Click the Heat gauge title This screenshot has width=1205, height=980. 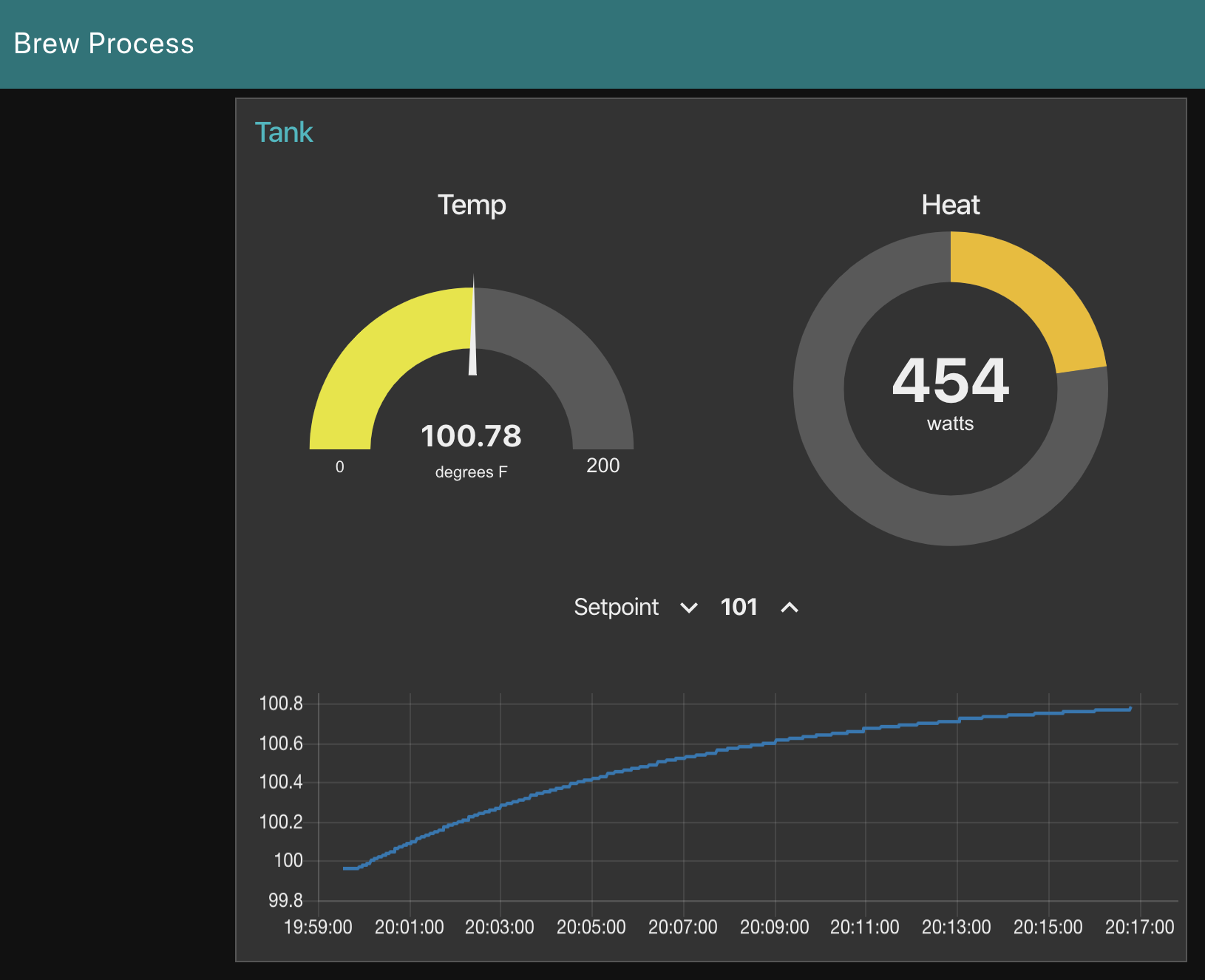[951, 205]
